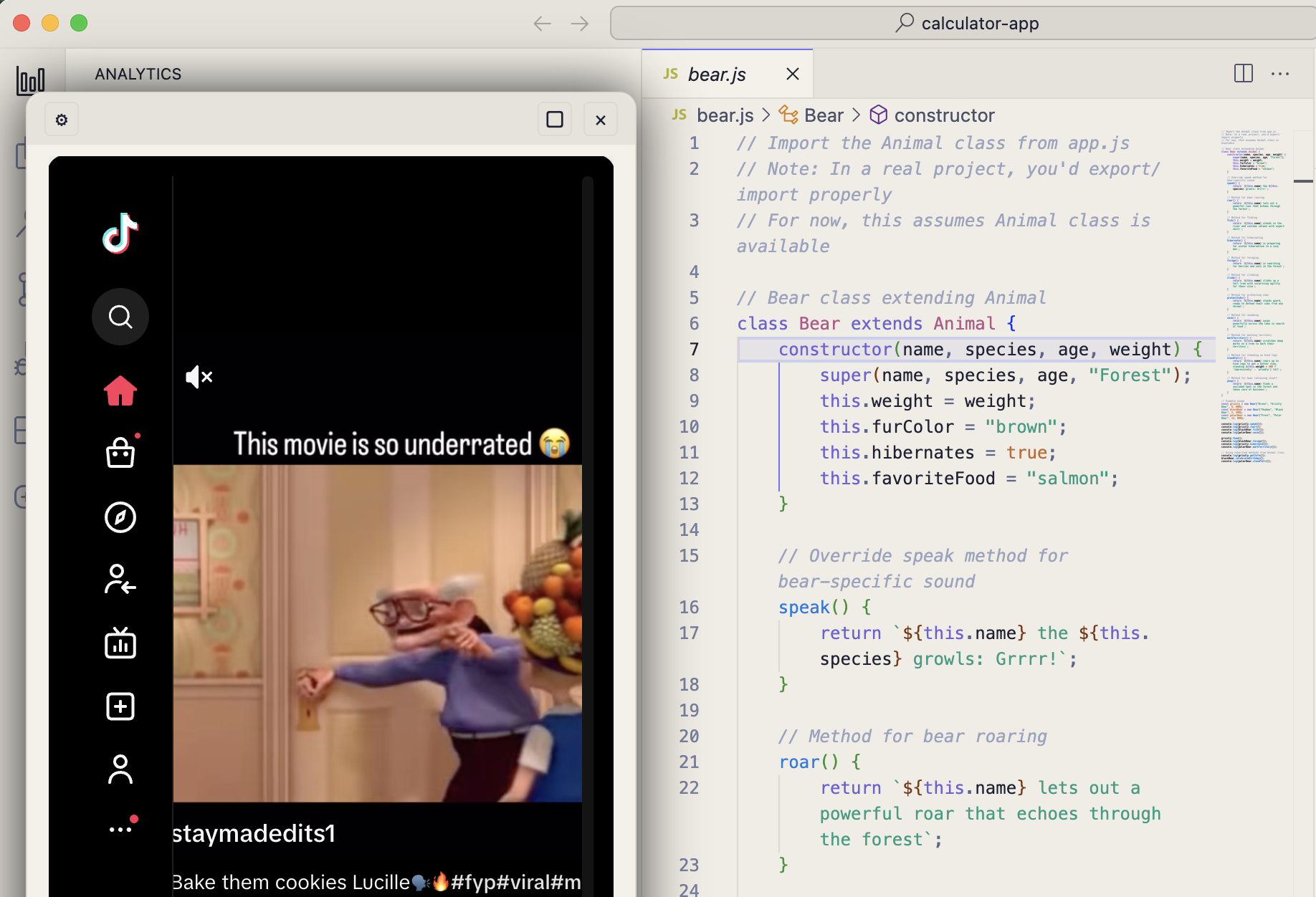
Task: Open staymadedits1 creator profile link
Action: [x=254, y=833]
